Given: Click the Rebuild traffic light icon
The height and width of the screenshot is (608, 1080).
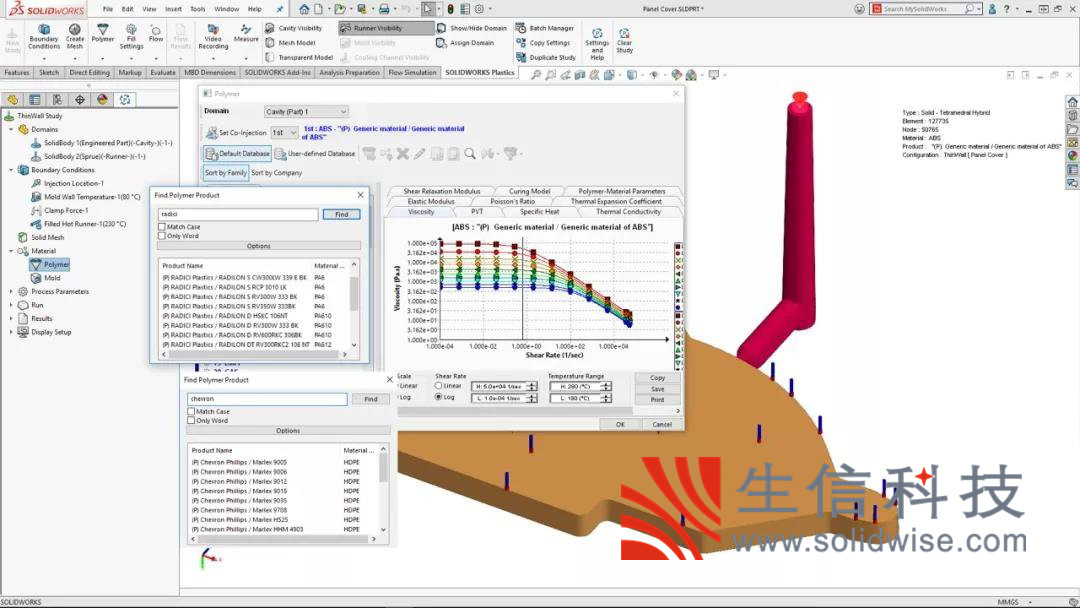Looking at the screenshot, I should click(450, 9).
